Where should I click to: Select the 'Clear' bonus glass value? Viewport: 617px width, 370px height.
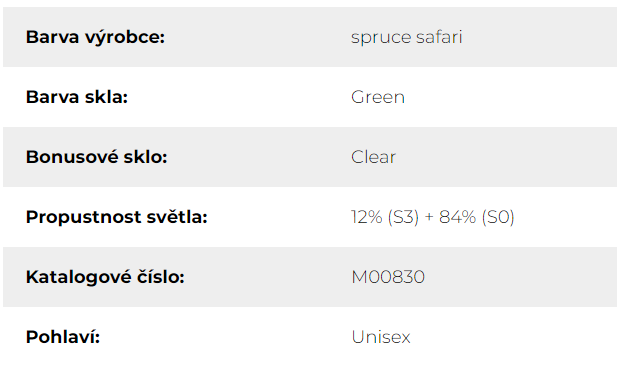pyautogui.click(x=373, y=157)
